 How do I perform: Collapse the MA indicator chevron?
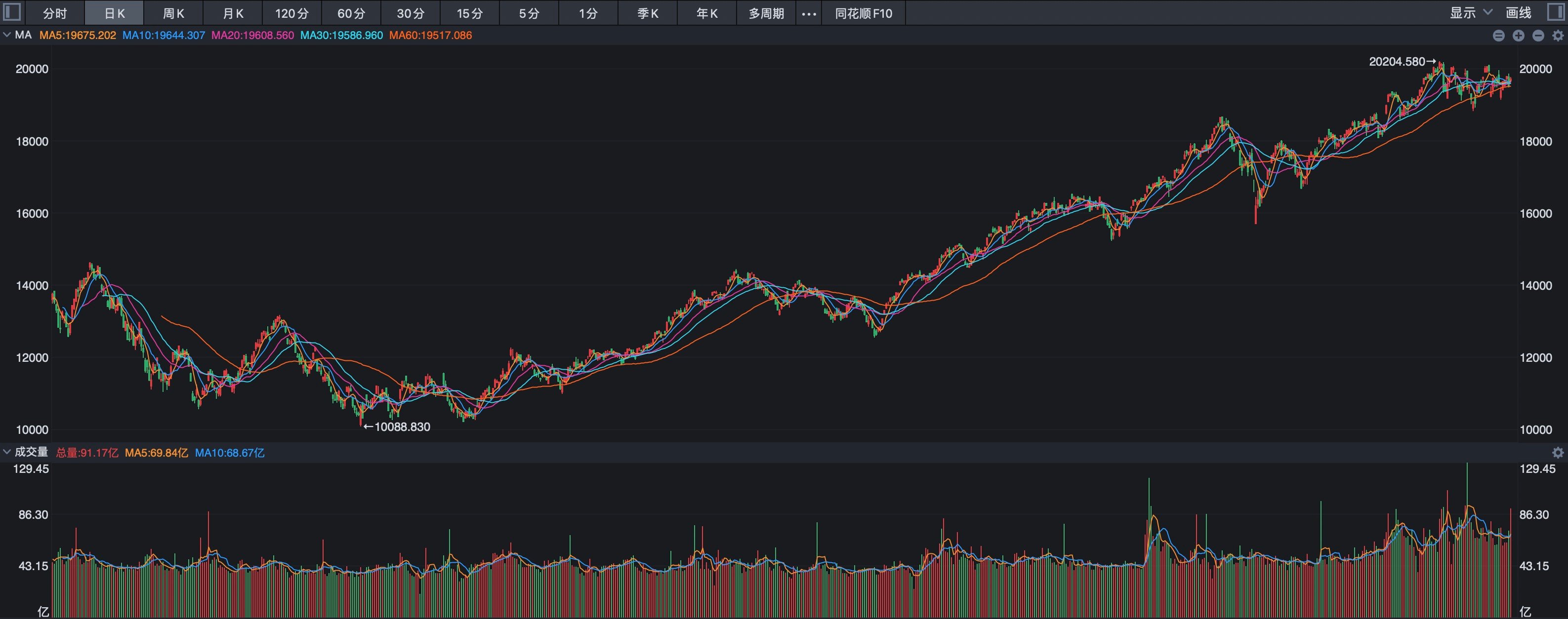coord(7,35)
